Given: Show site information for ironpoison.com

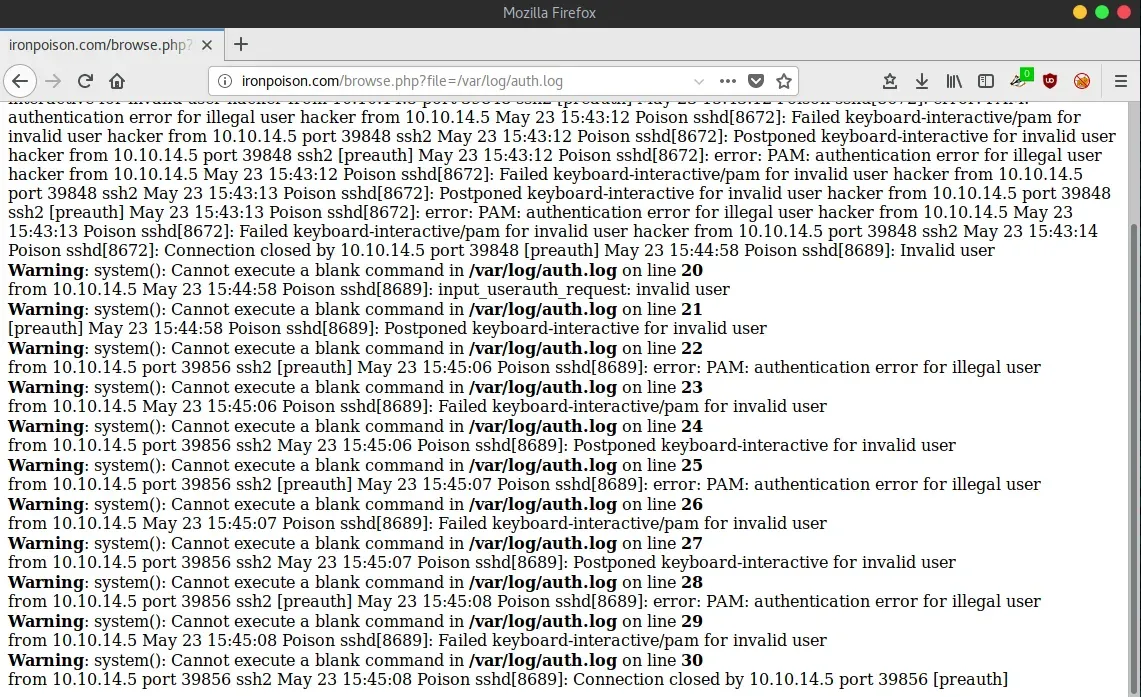Looking at the screenshot, I should click(x=225, y=81).
